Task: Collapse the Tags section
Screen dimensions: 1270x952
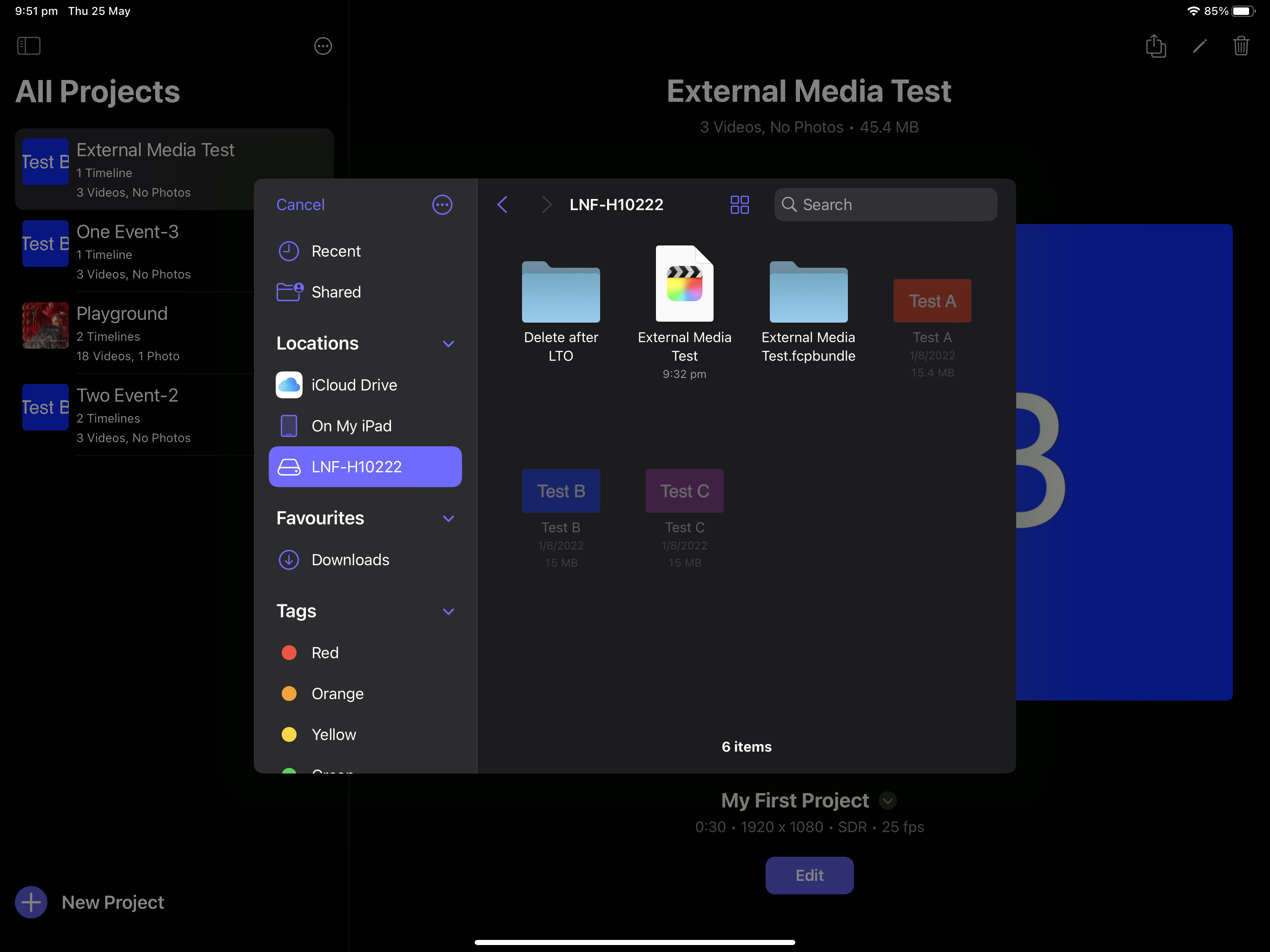Action: tap(449, 612)
